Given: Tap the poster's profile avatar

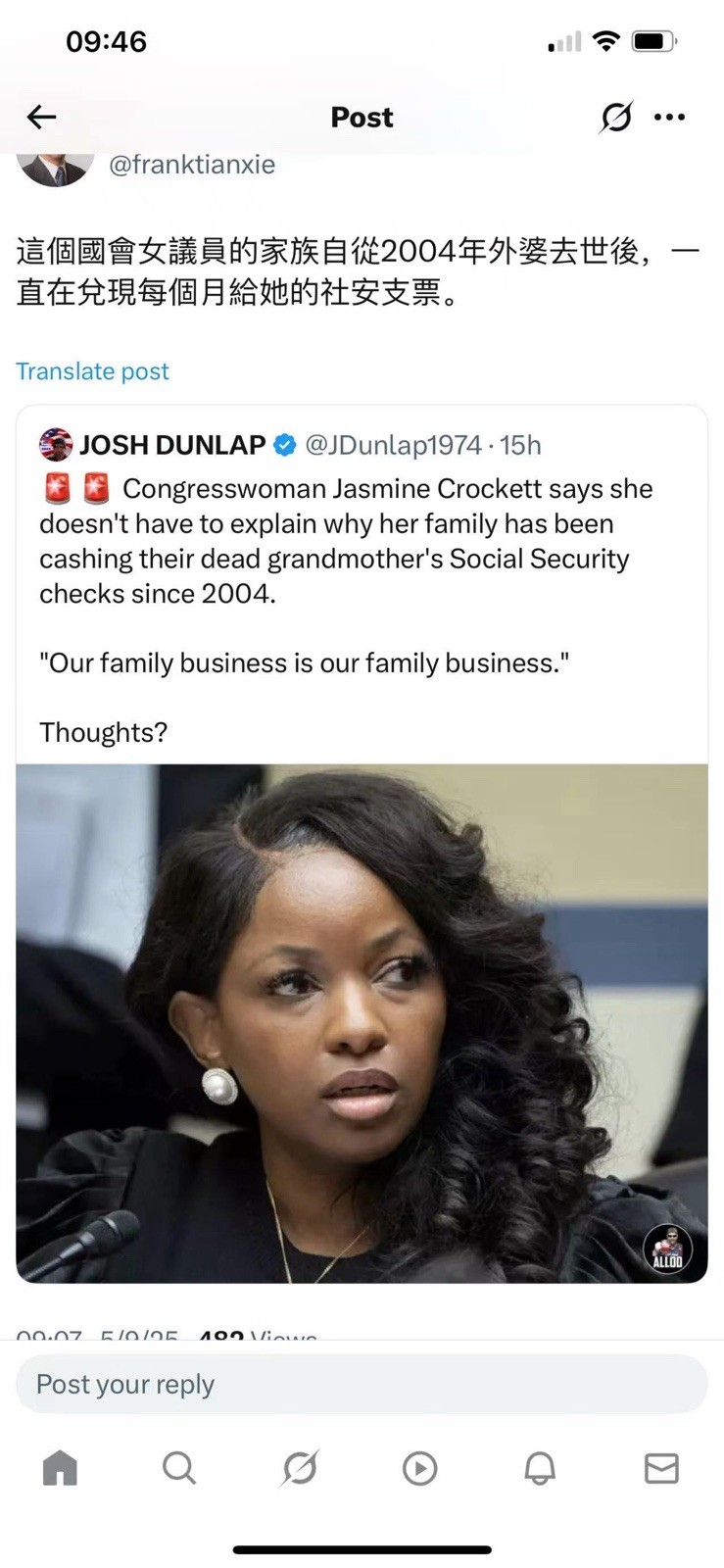Looking at the screenshot, I should click(x=56, y=167).
